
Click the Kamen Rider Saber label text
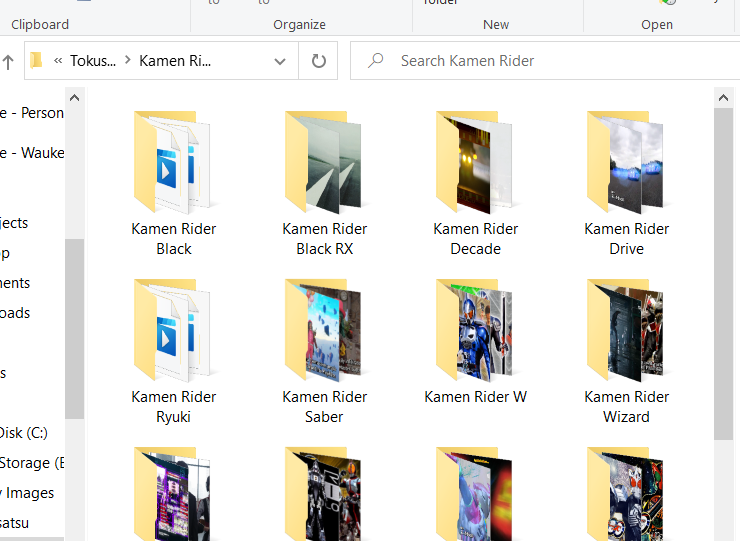[325, 407]
